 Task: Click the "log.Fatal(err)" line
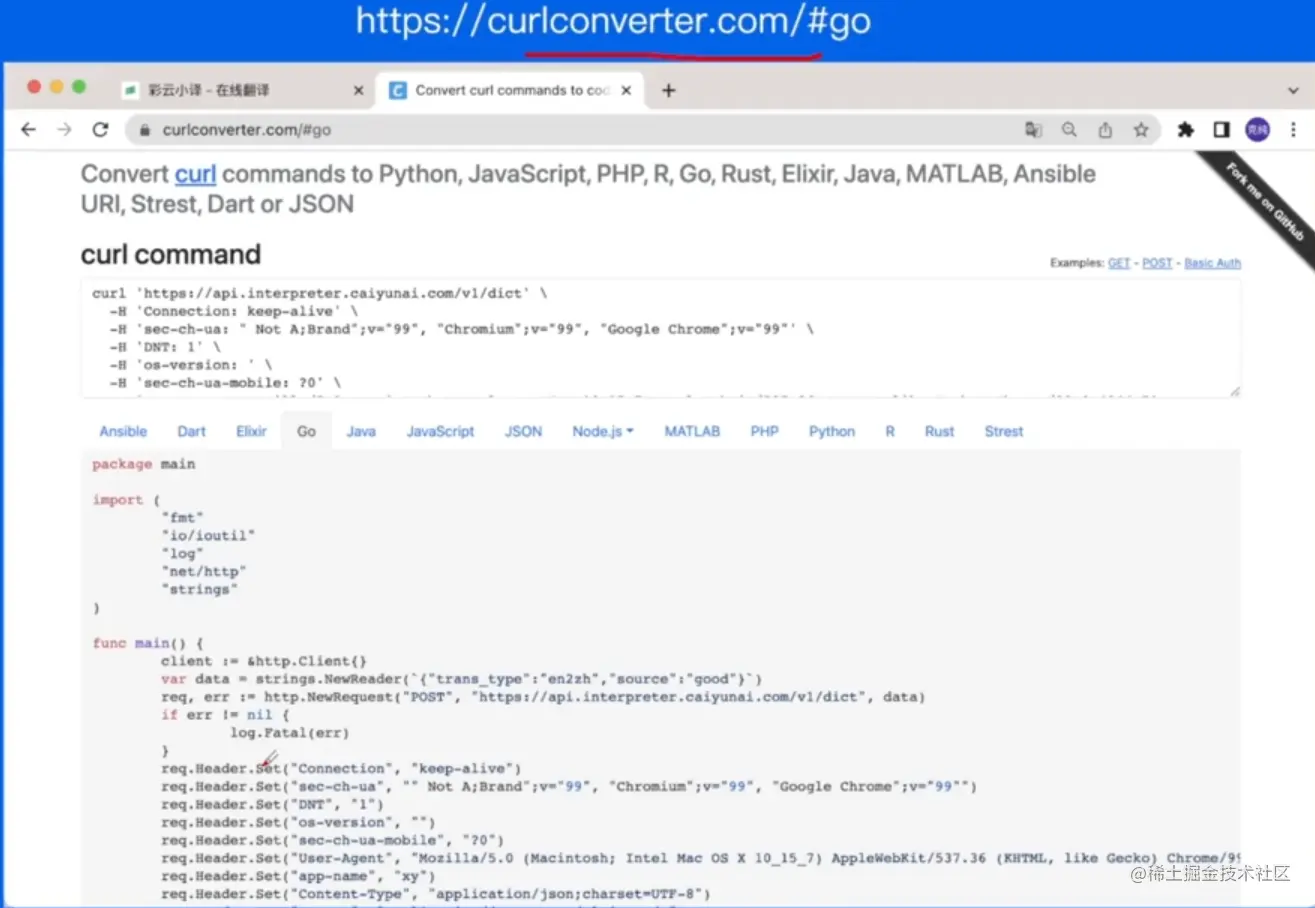289,733
